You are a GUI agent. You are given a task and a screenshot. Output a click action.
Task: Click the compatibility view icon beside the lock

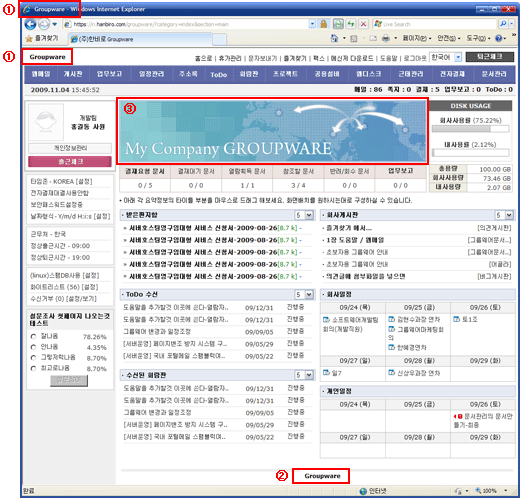click(x=338, y=24)
